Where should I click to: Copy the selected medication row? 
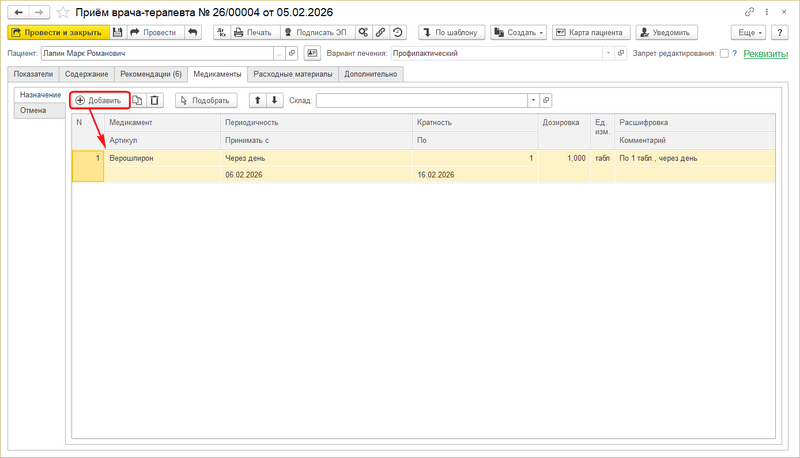pos(137,100)
